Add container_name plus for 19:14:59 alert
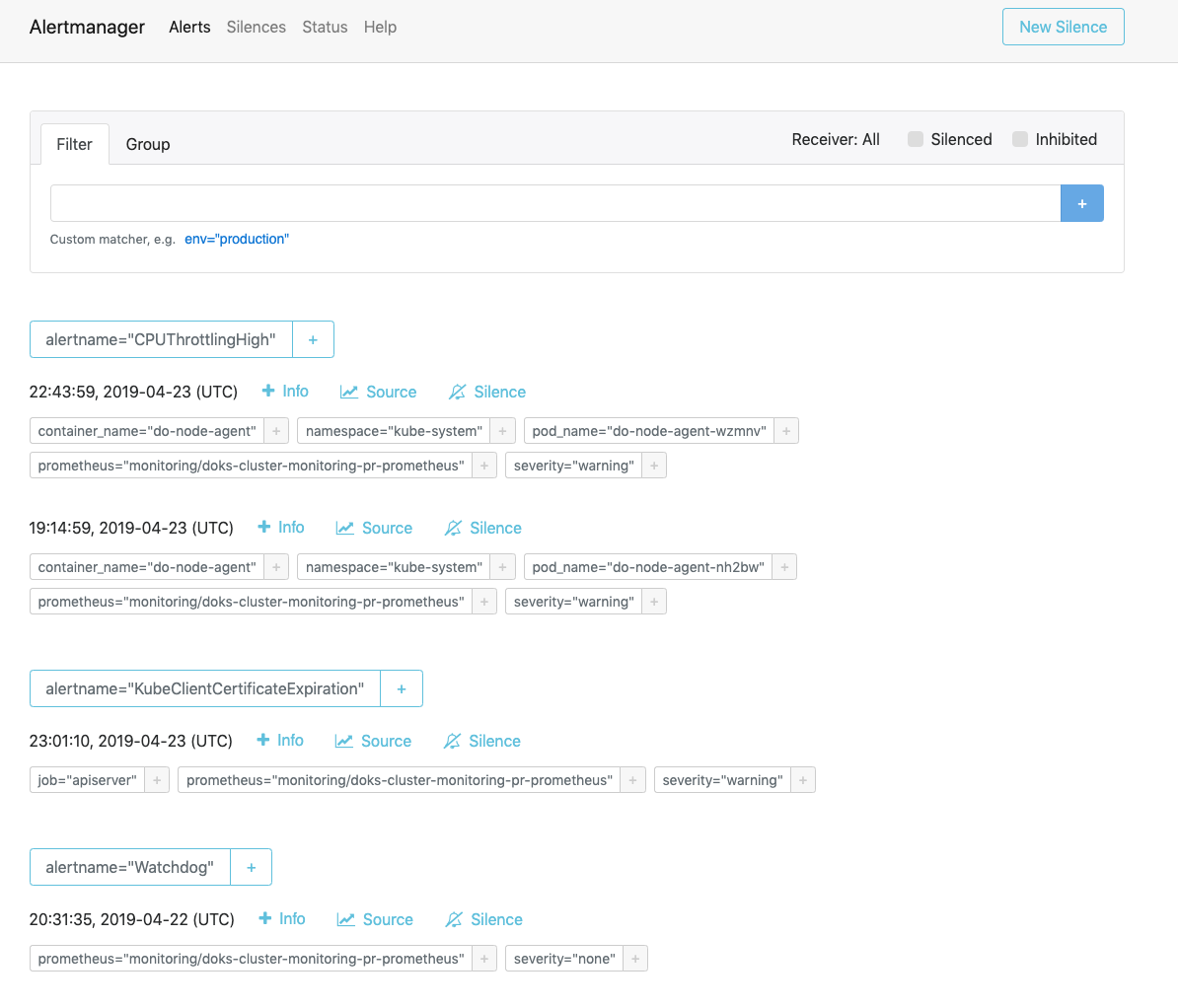This screenshot has height=1008, width=1178. click(276, 567)
